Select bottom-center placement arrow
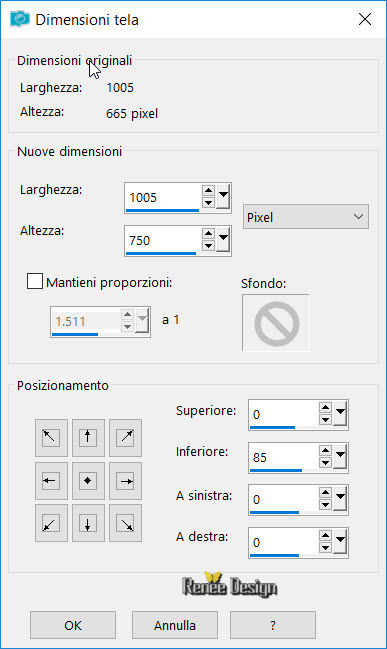 point(88,523)
